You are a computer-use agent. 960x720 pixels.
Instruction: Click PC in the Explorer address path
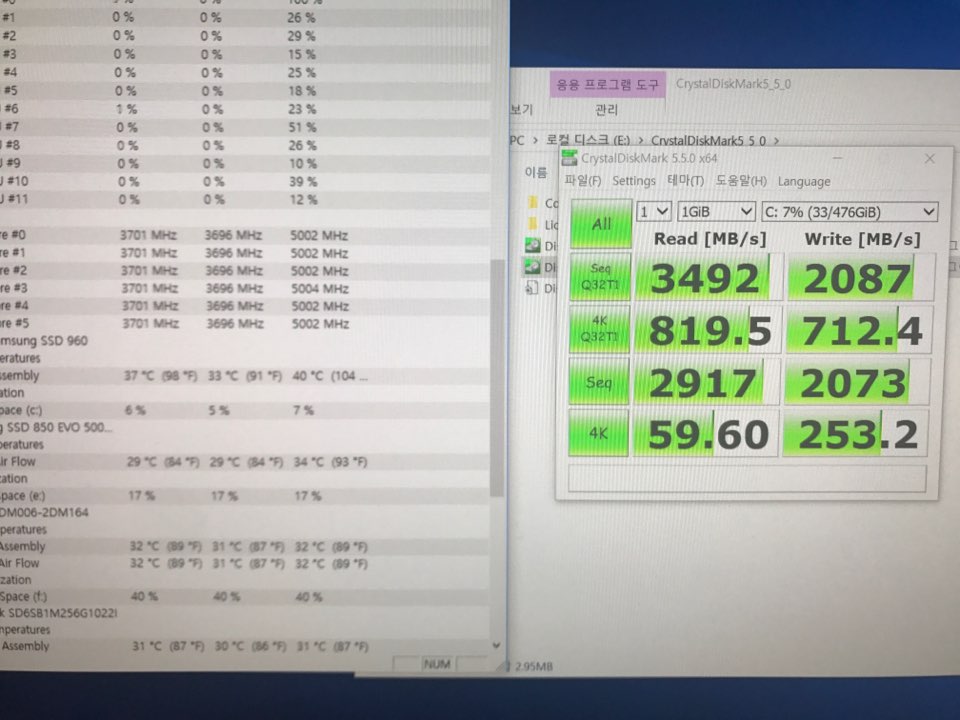(517, 140)
